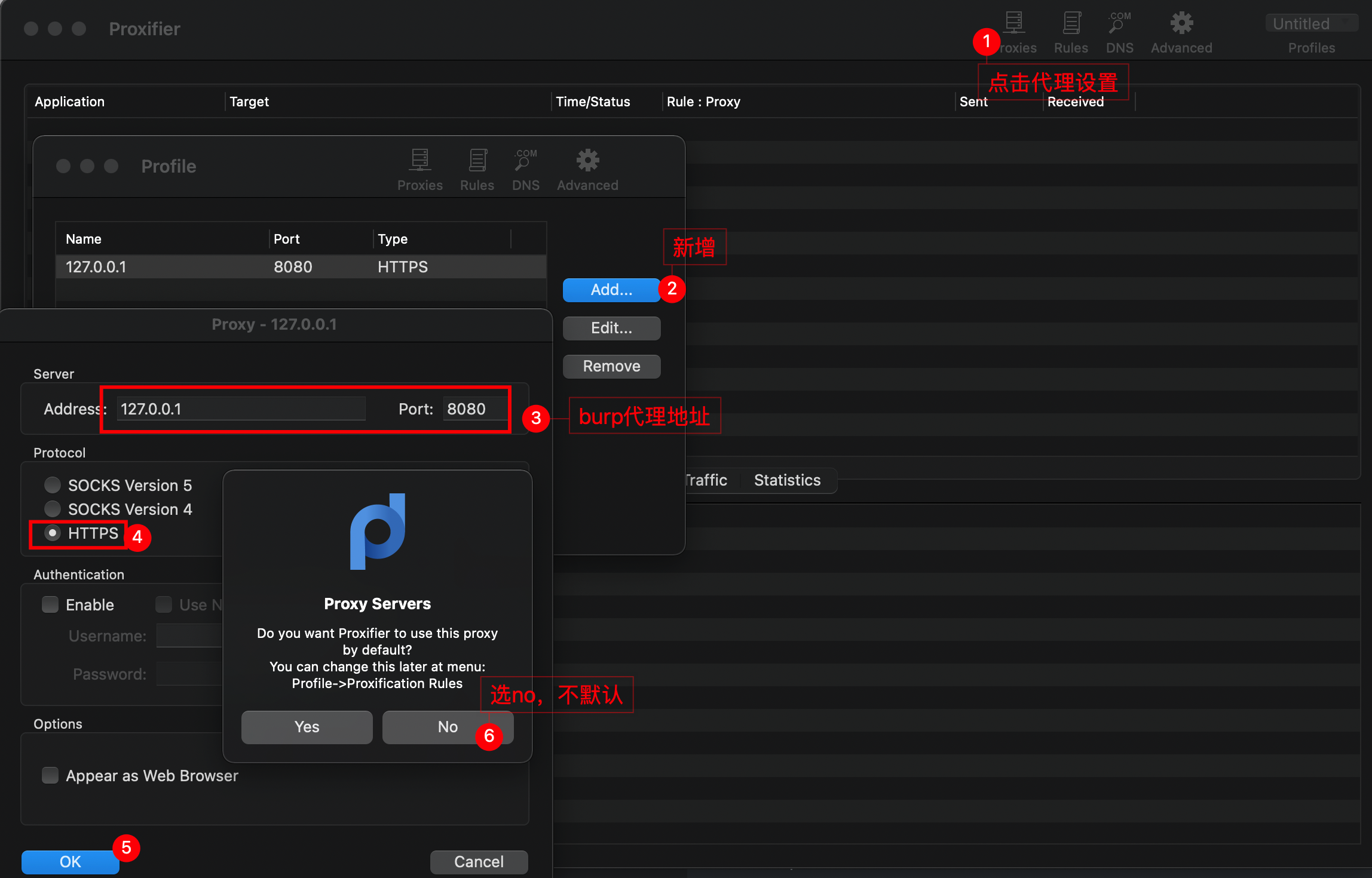Click the Port field showing 8080

coord(473,409)
